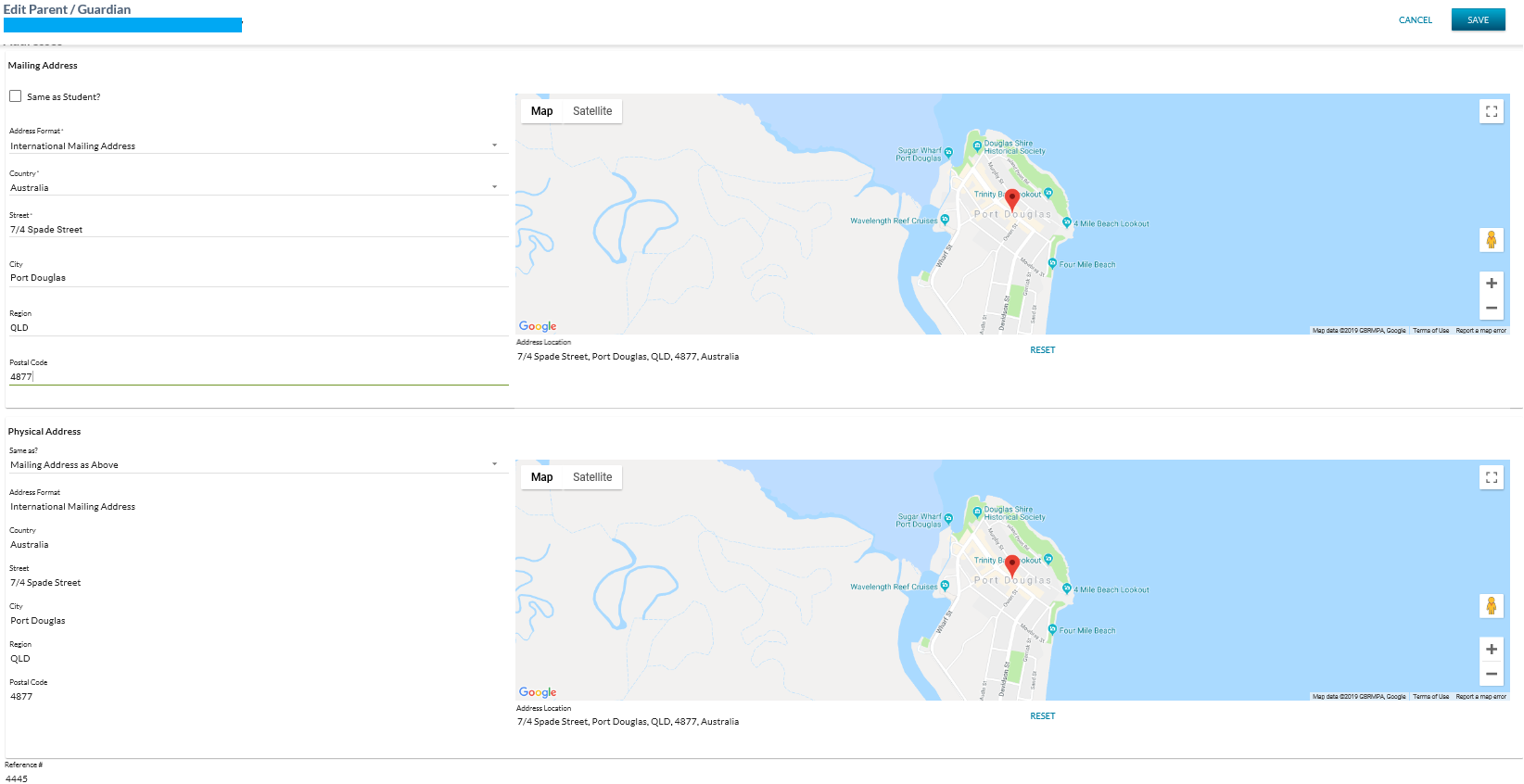Screen dimensions: 1524x784
Task: Switch mailing map to Satellite view
Action: (592, 111)
